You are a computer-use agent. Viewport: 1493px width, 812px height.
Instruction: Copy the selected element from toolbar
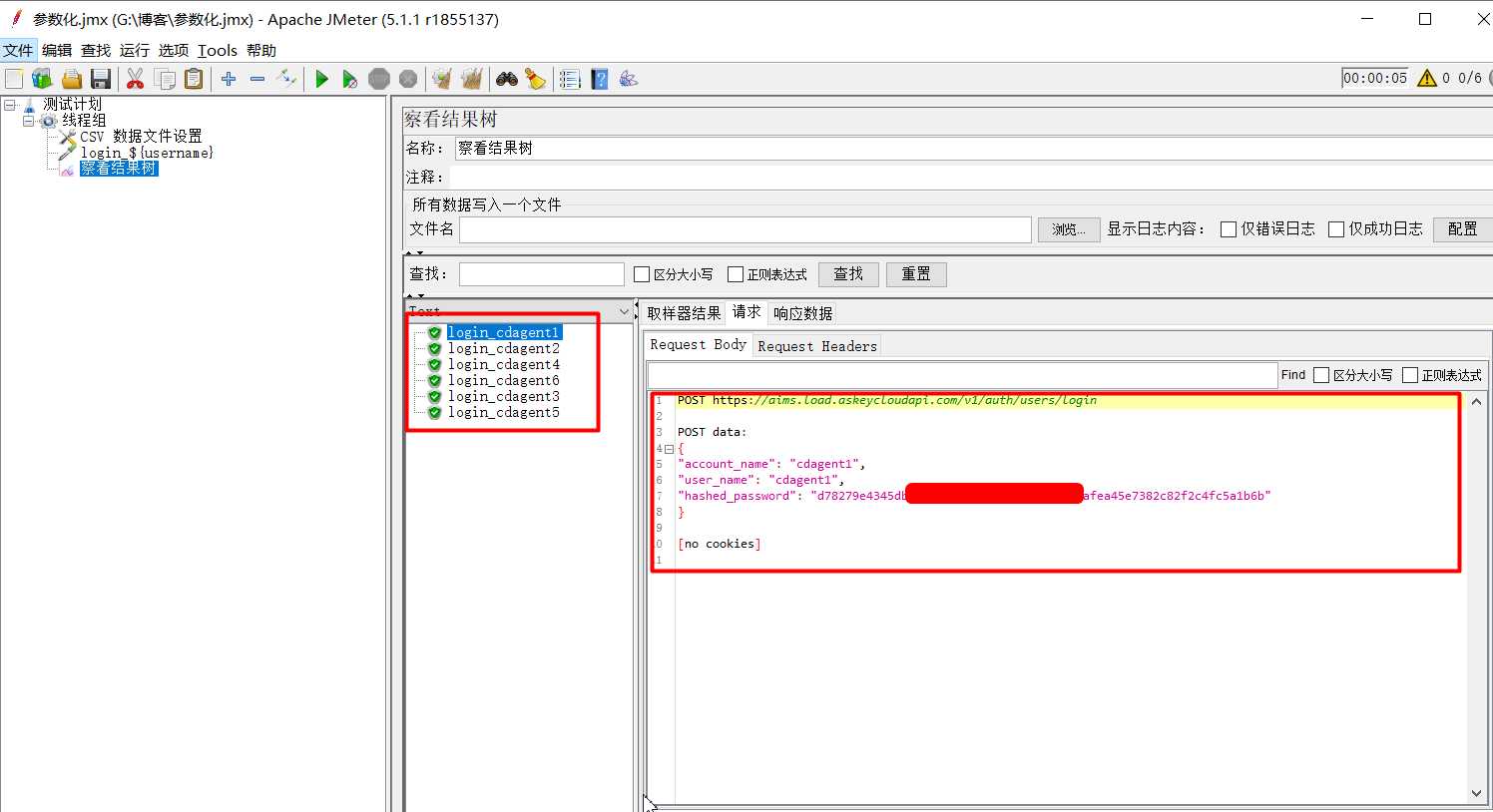click(x=166, y=79)
